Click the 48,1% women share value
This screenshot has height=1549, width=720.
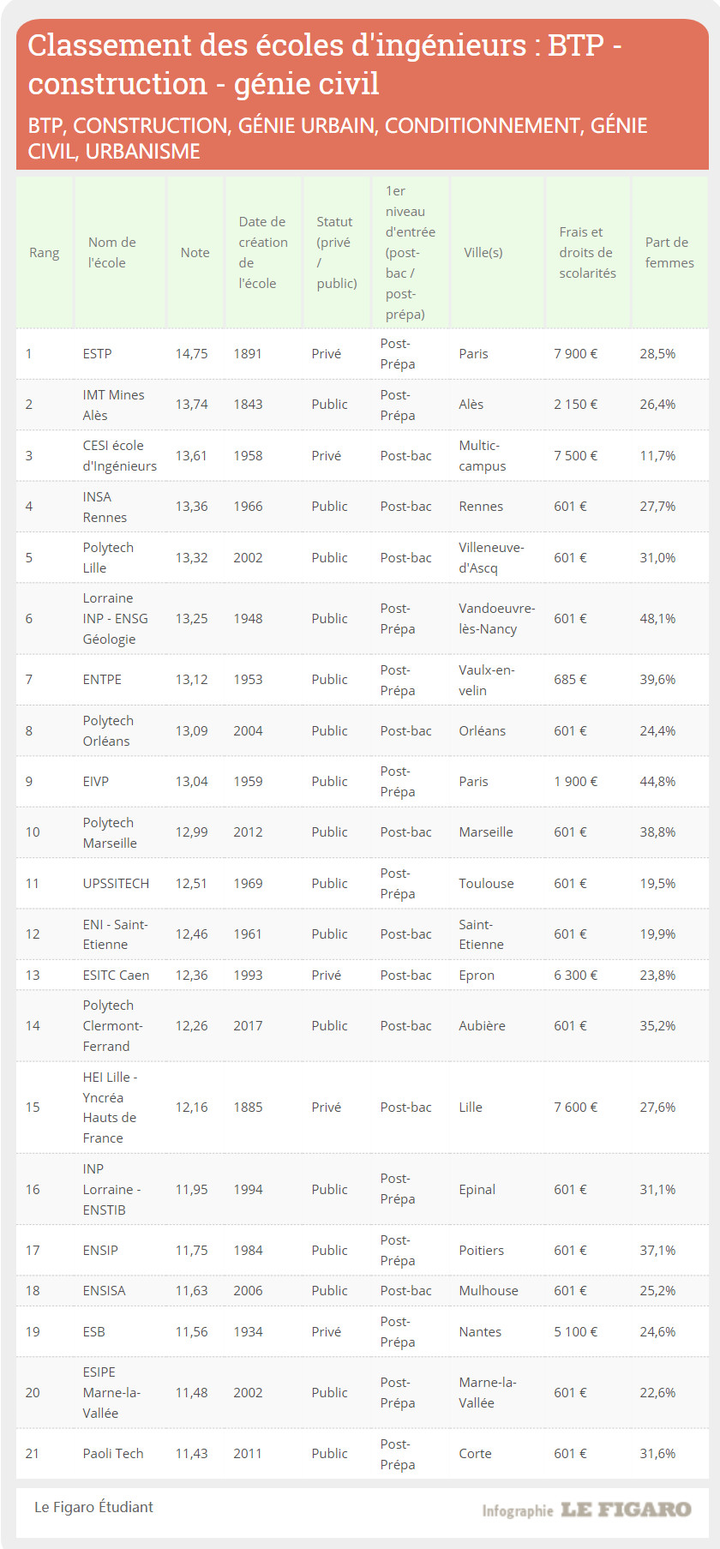pyautogui.click(x=658, y=619)
